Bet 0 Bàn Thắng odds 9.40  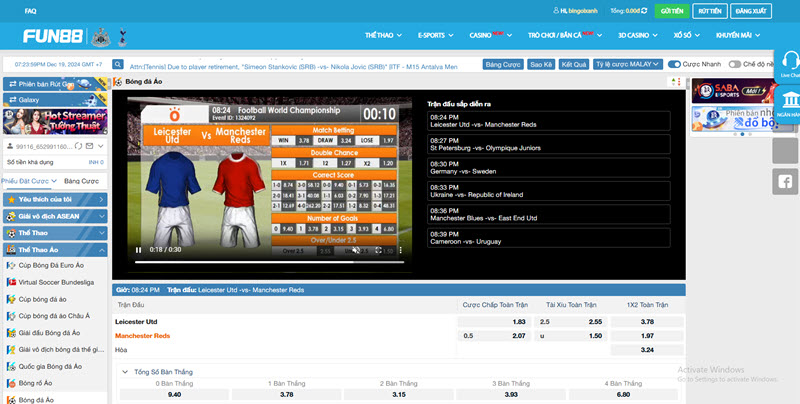174,394
